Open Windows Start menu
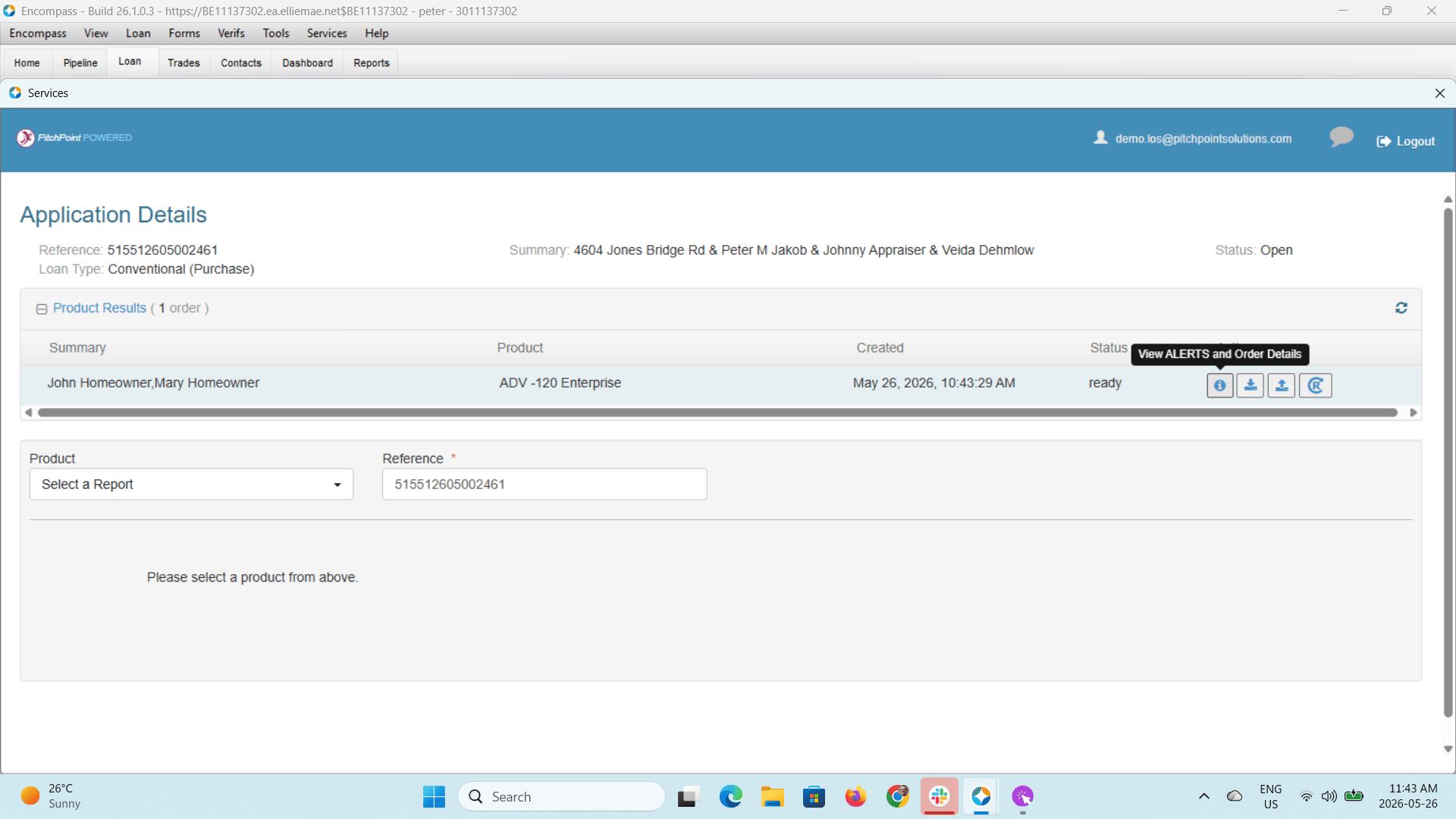 [x=434, y=796]
